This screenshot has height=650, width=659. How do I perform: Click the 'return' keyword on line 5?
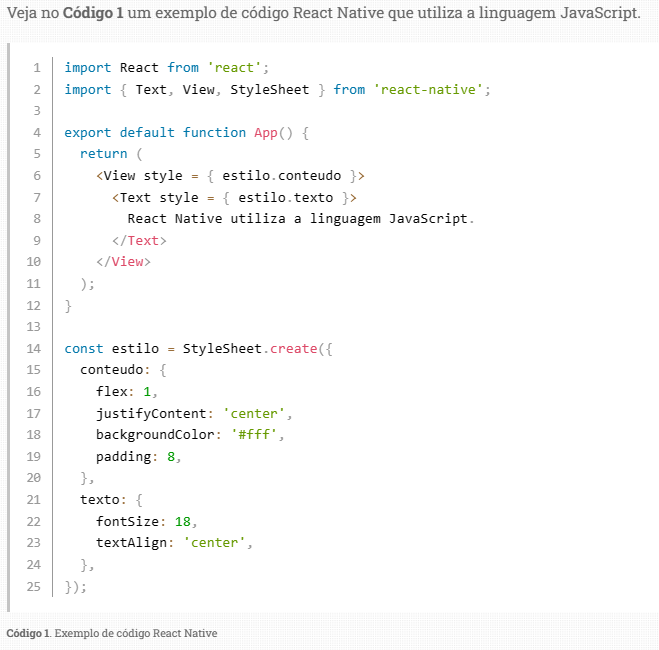coord(103,154)
